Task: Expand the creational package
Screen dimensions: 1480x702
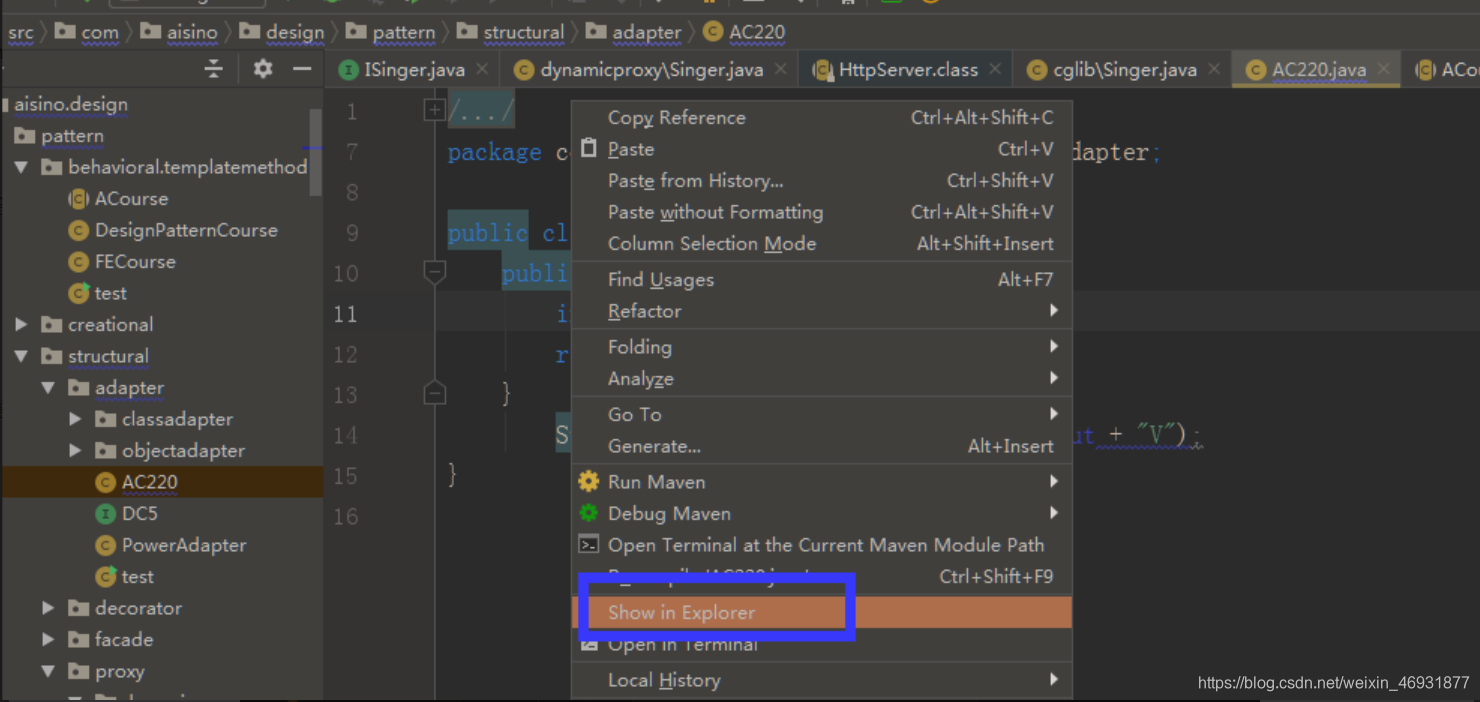Action: click(x=21, y=325)
